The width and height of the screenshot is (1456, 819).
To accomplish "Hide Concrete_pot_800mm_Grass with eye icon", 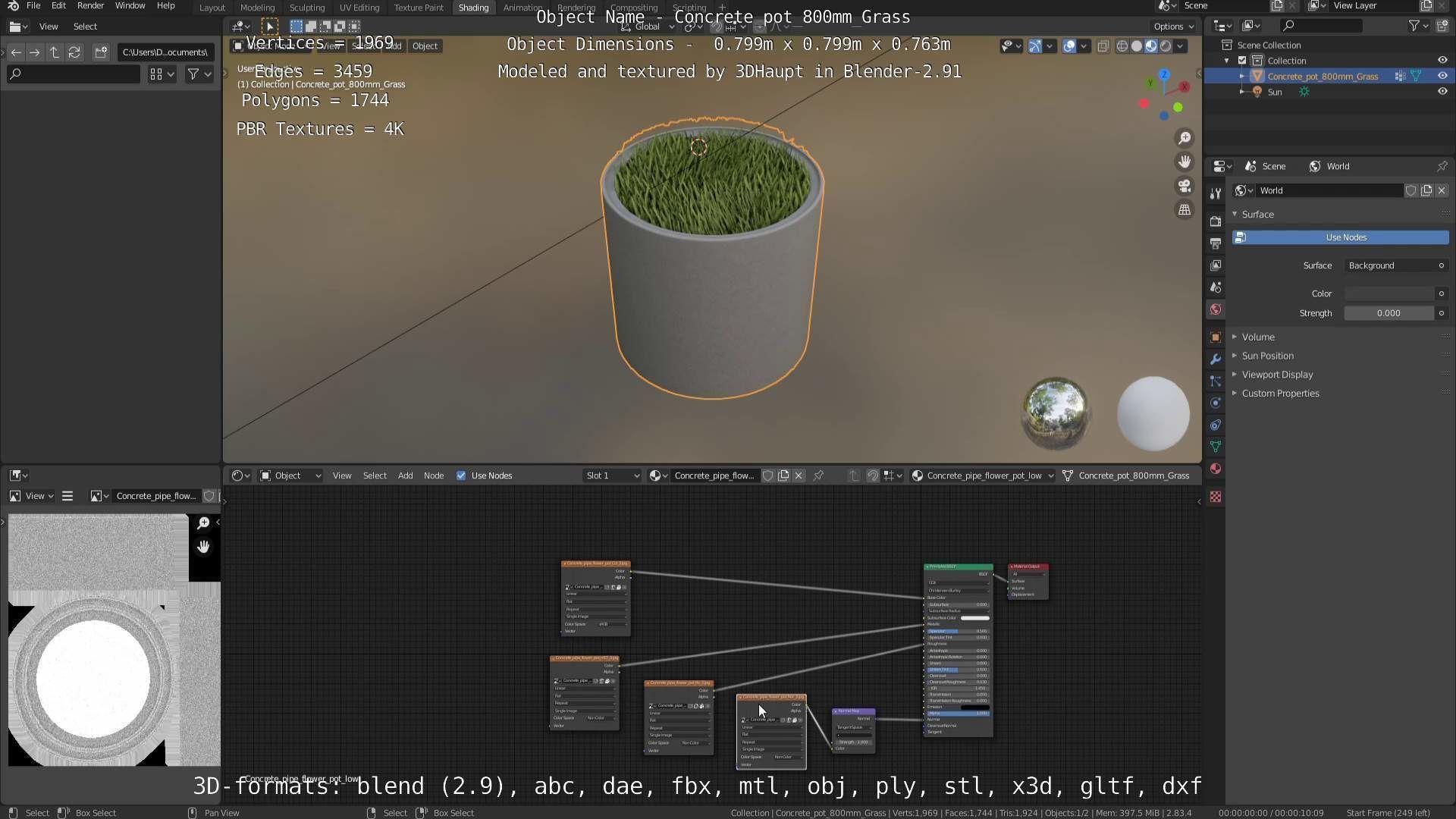I will pos(1442,76).
